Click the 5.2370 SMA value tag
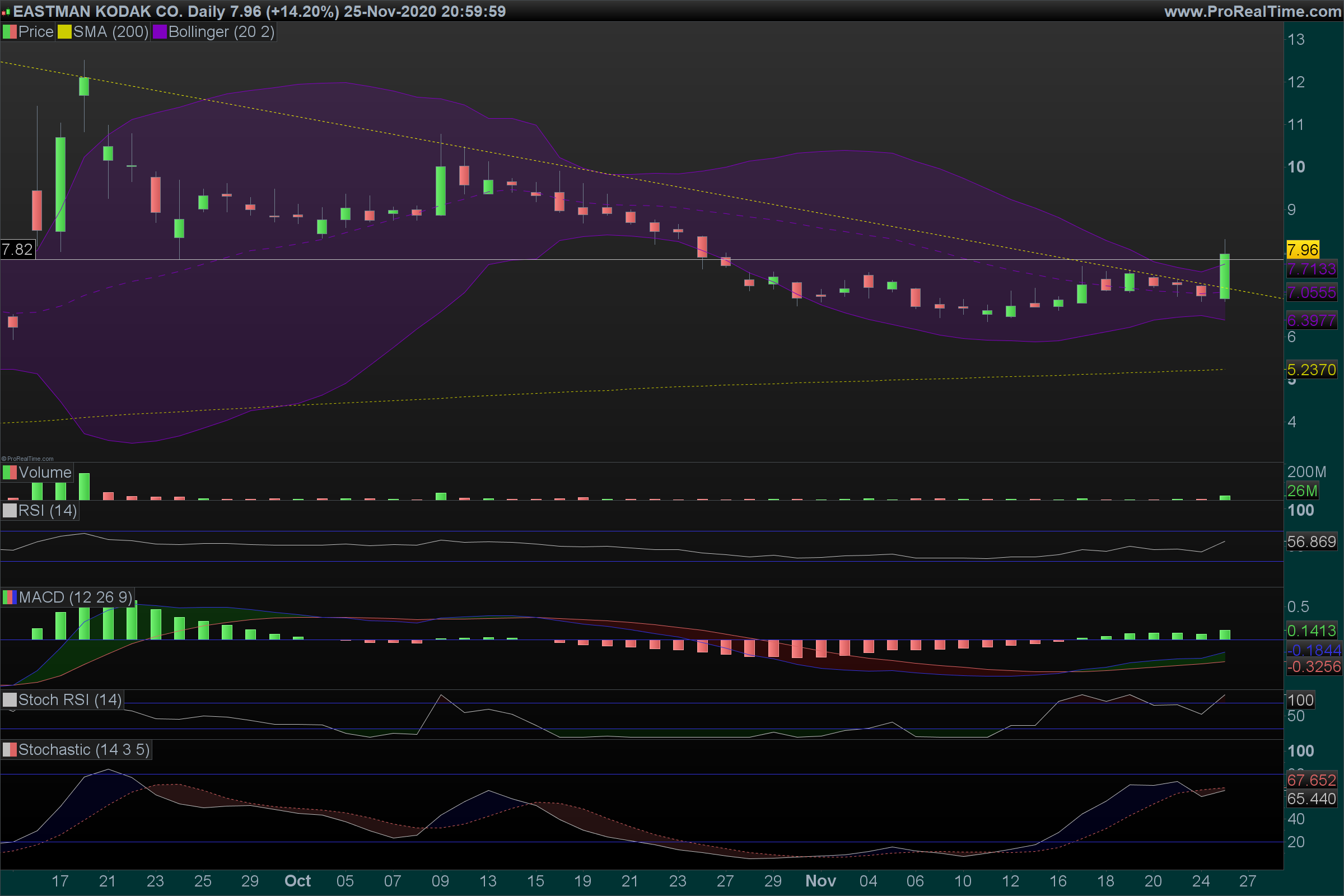The height and width of the screenshot is (896, 1344). click(1311, 370)
